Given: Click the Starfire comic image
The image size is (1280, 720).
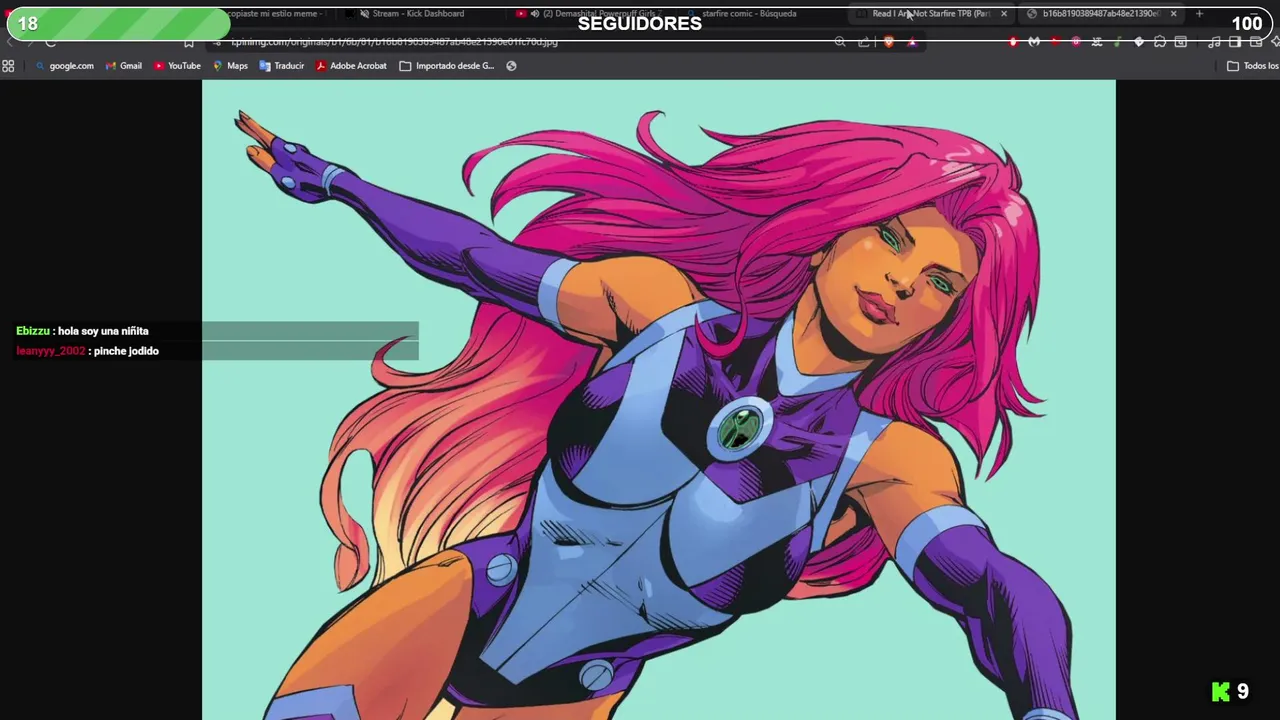Looking at the screenshot, I should 658,400.
